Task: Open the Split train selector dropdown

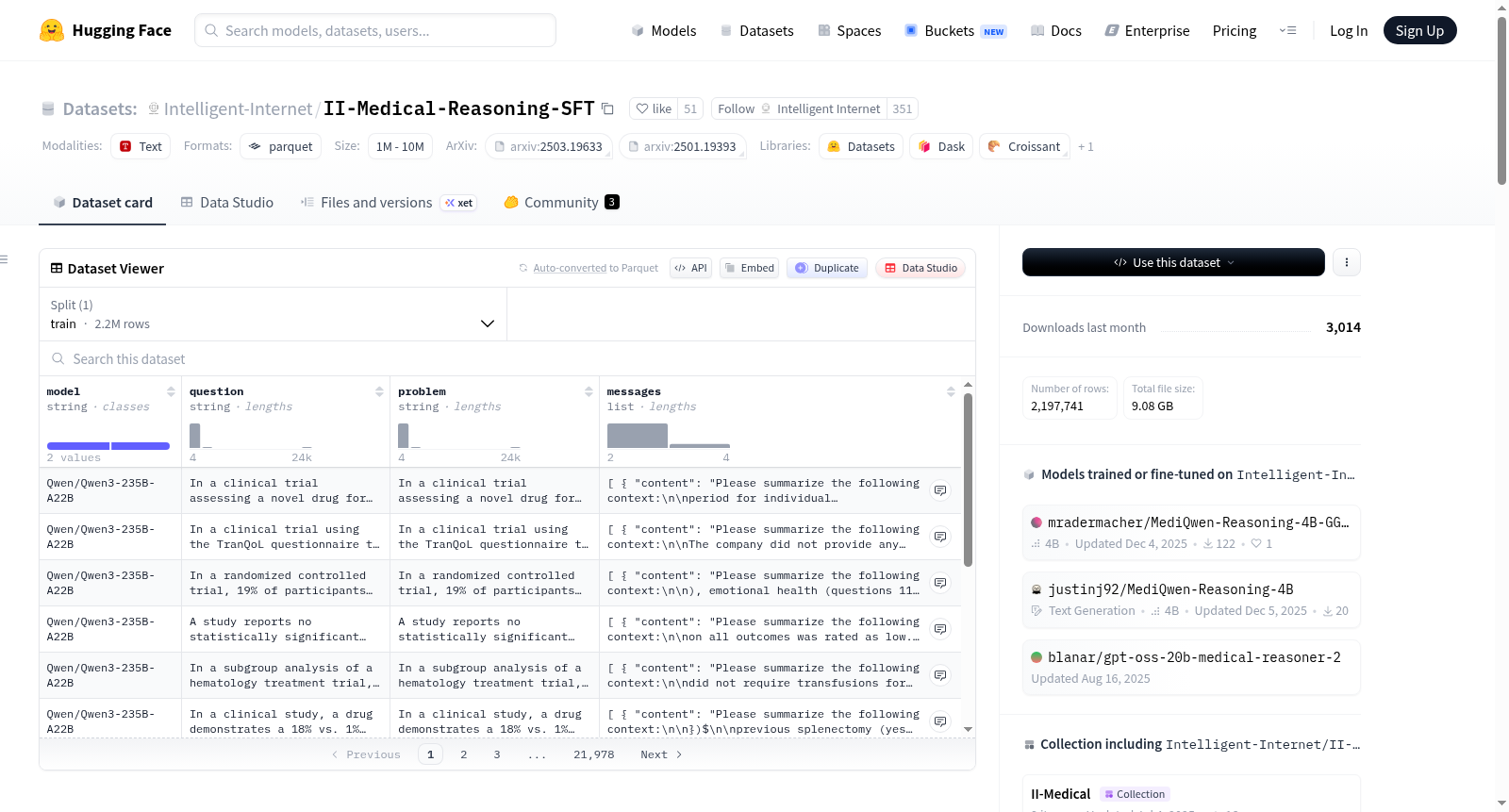Action: [273, 314]
